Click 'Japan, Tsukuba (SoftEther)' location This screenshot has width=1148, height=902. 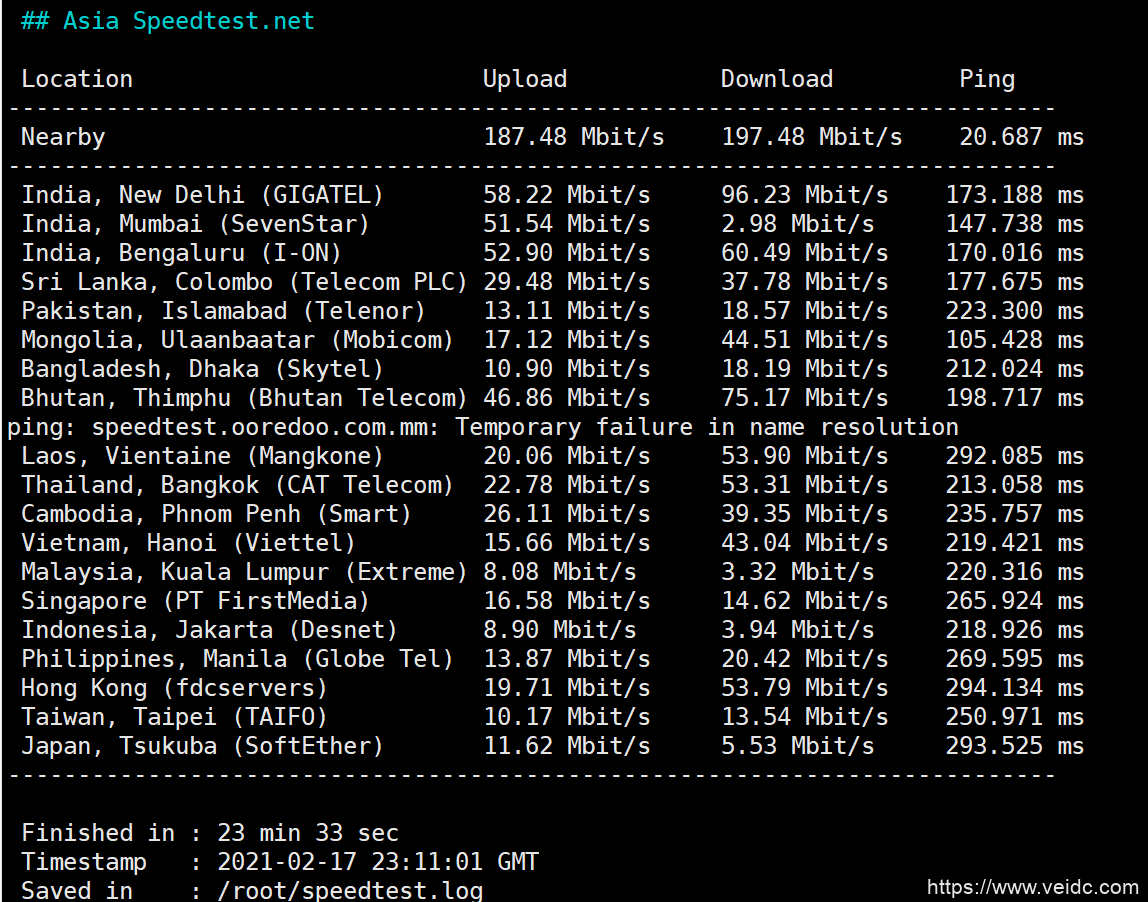click(x=202, y=746)
